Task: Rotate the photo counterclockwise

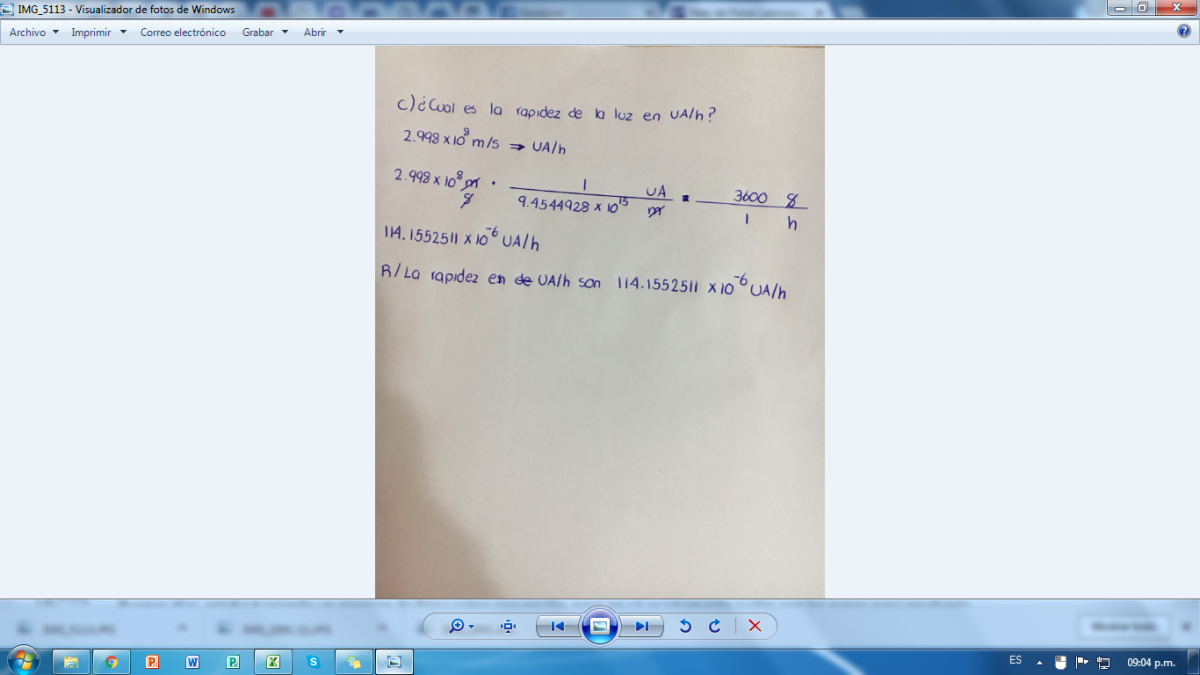Action: click(x=685, y=626)
